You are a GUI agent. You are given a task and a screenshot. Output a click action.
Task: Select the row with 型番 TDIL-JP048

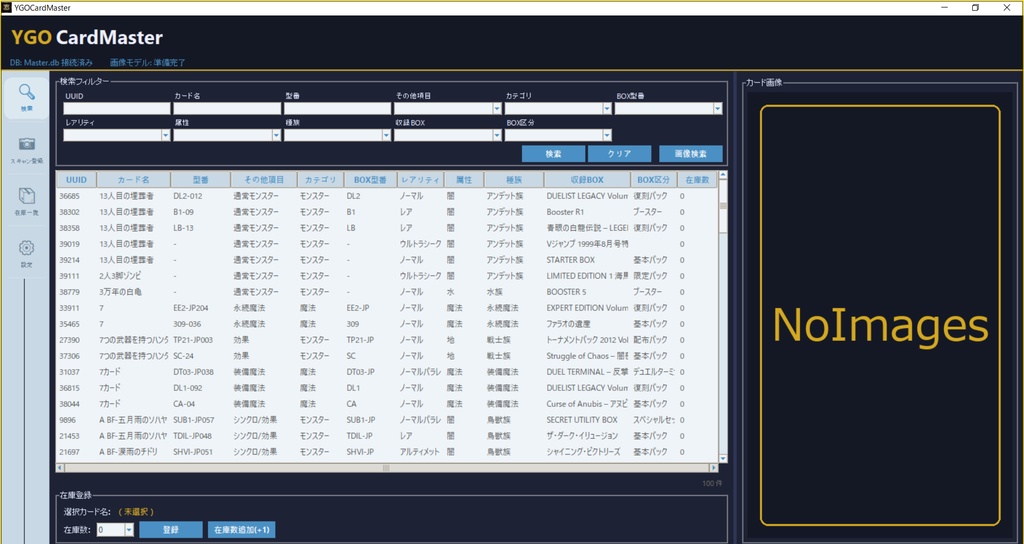(387, 436)
